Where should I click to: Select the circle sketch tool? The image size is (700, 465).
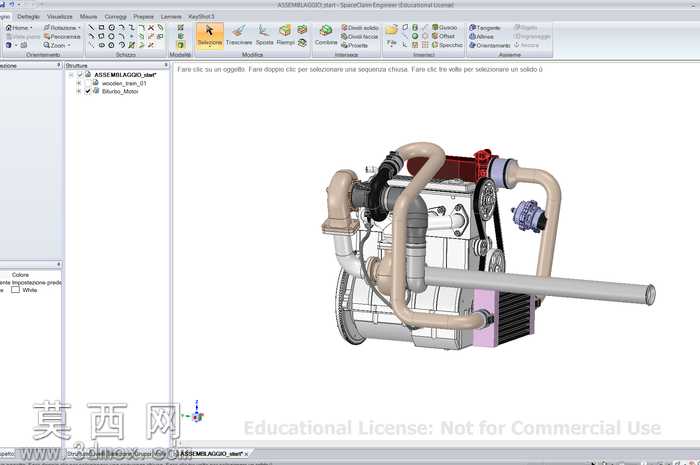point(111,28)
